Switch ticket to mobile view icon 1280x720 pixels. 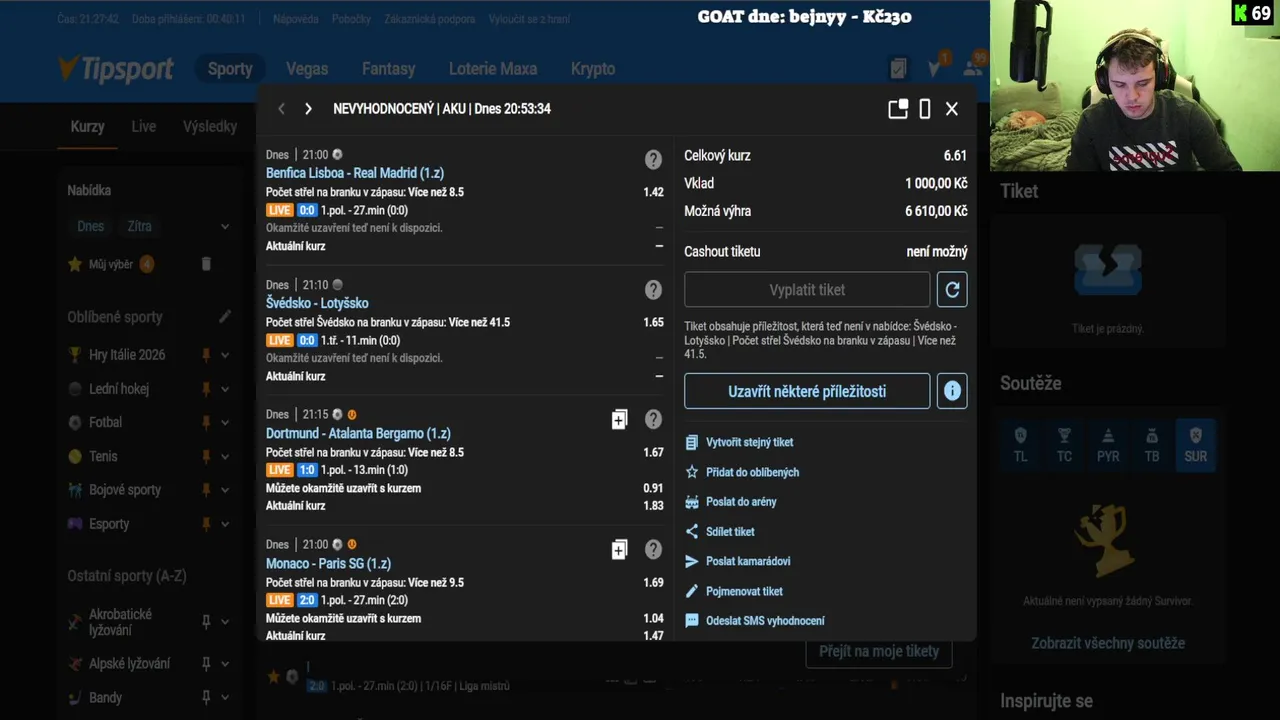coord(925,109)
